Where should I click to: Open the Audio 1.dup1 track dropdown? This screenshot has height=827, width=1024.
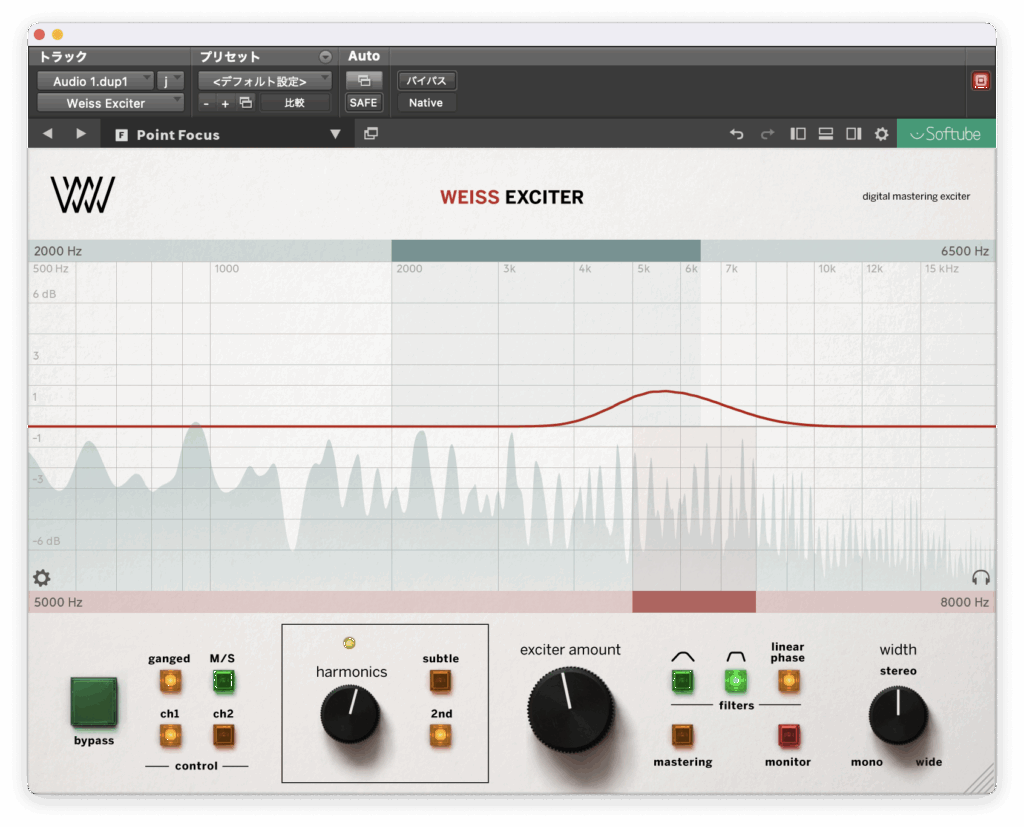click(95, 81)
